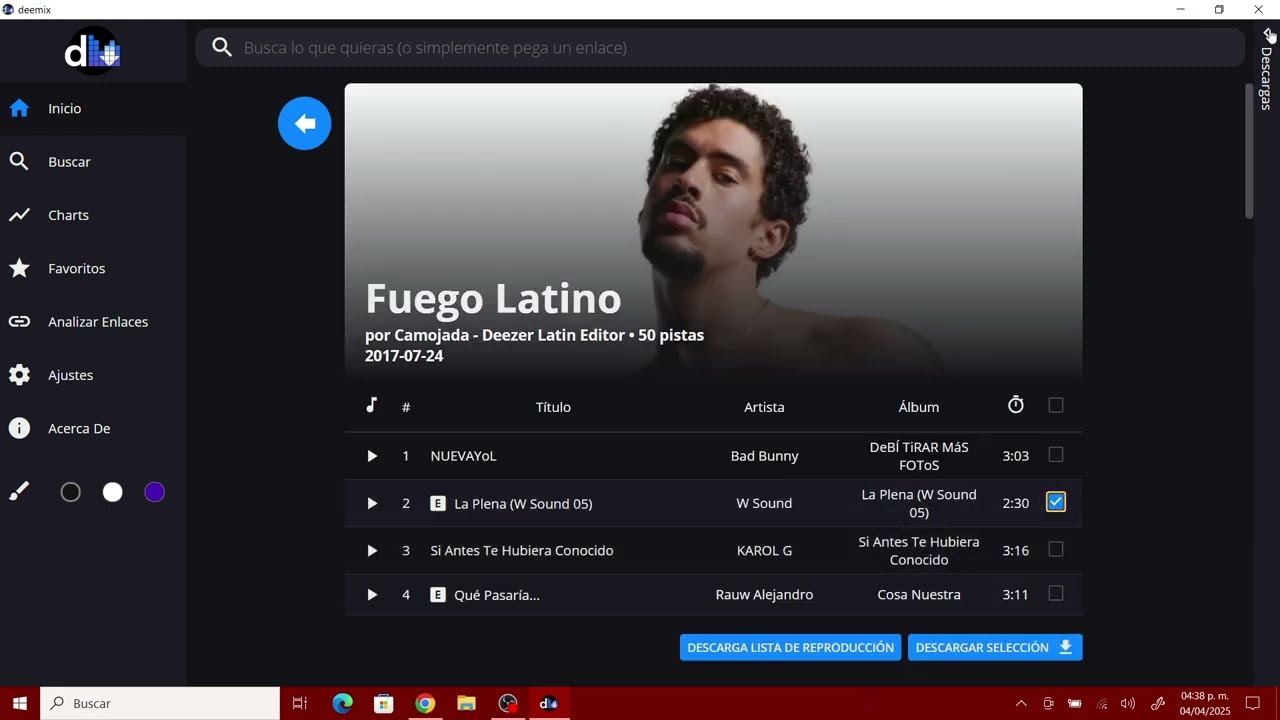Open album DeBÍ TiRAR MáS FOToS
This screenshot has width=1280, height=720.
tap(919, 456)
